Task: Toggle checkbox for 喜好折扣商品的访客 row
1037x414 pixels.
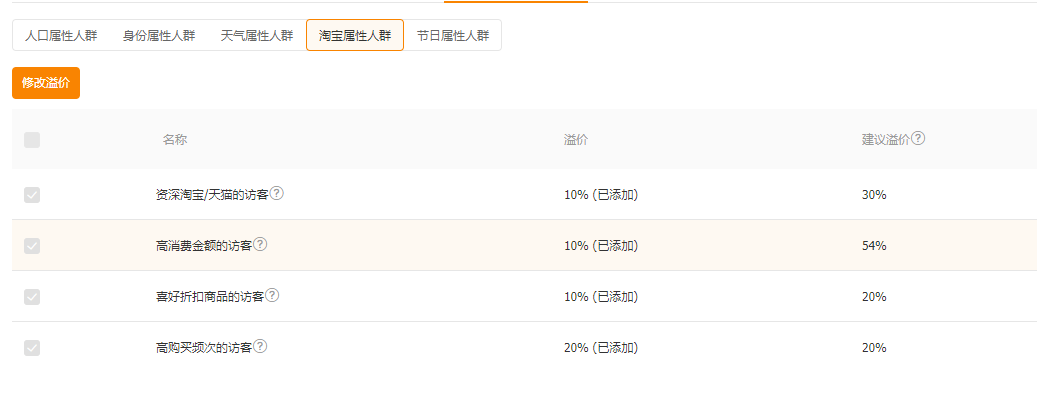Action: [x=32, y=297]
